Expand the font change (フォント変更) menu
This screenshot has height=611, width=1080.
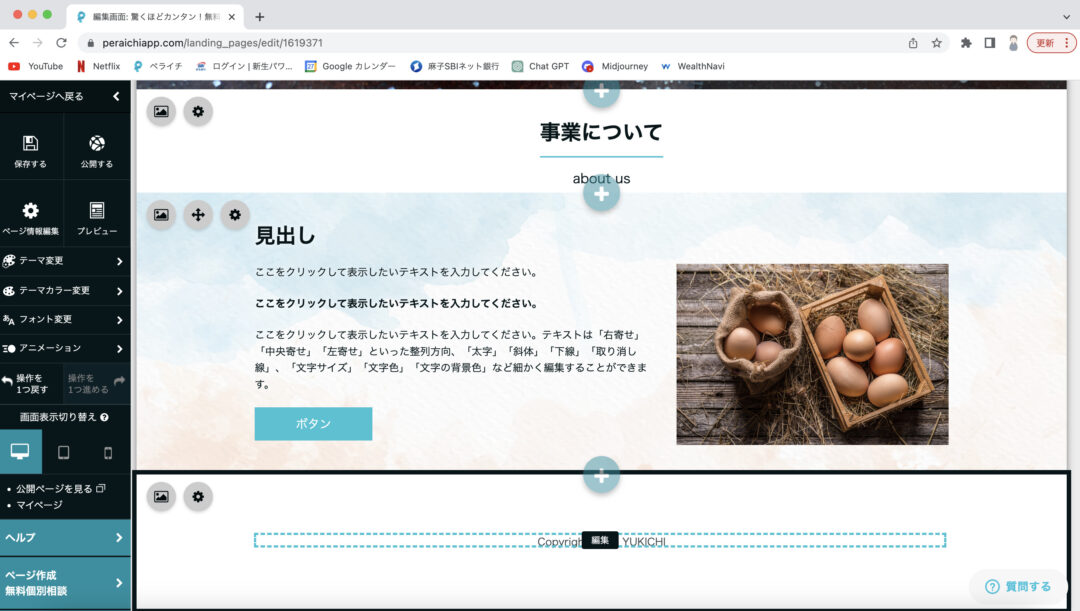(x=65, y=320)
